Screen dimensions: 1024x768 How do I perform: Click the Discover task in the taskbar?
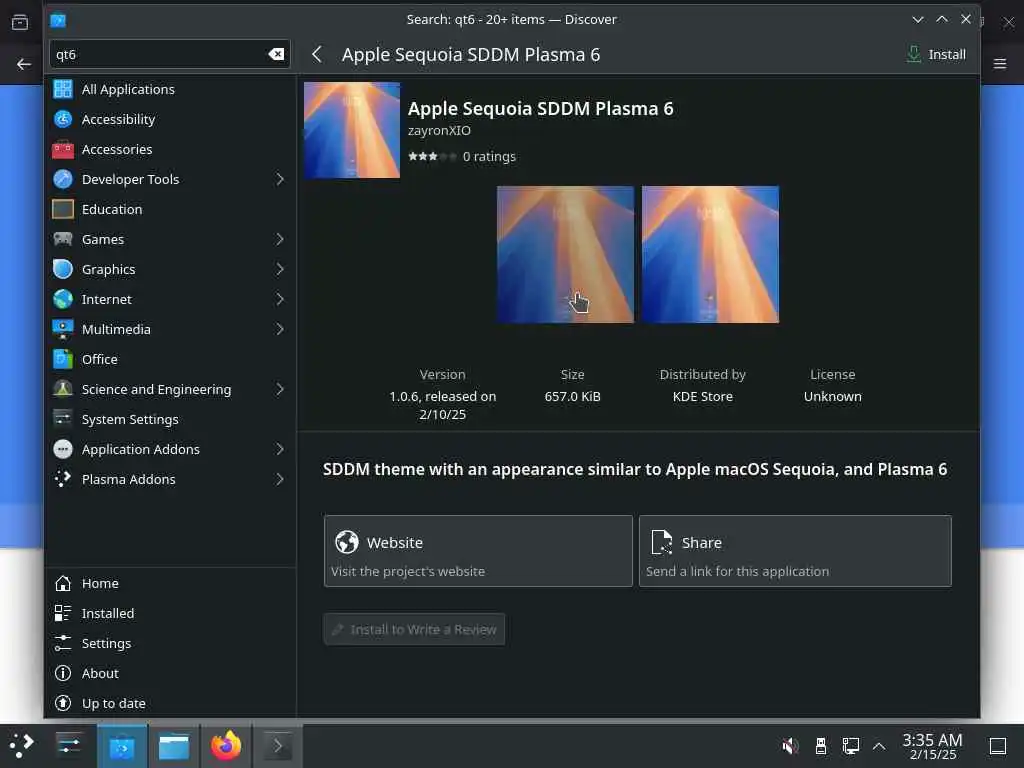point(122,745)
